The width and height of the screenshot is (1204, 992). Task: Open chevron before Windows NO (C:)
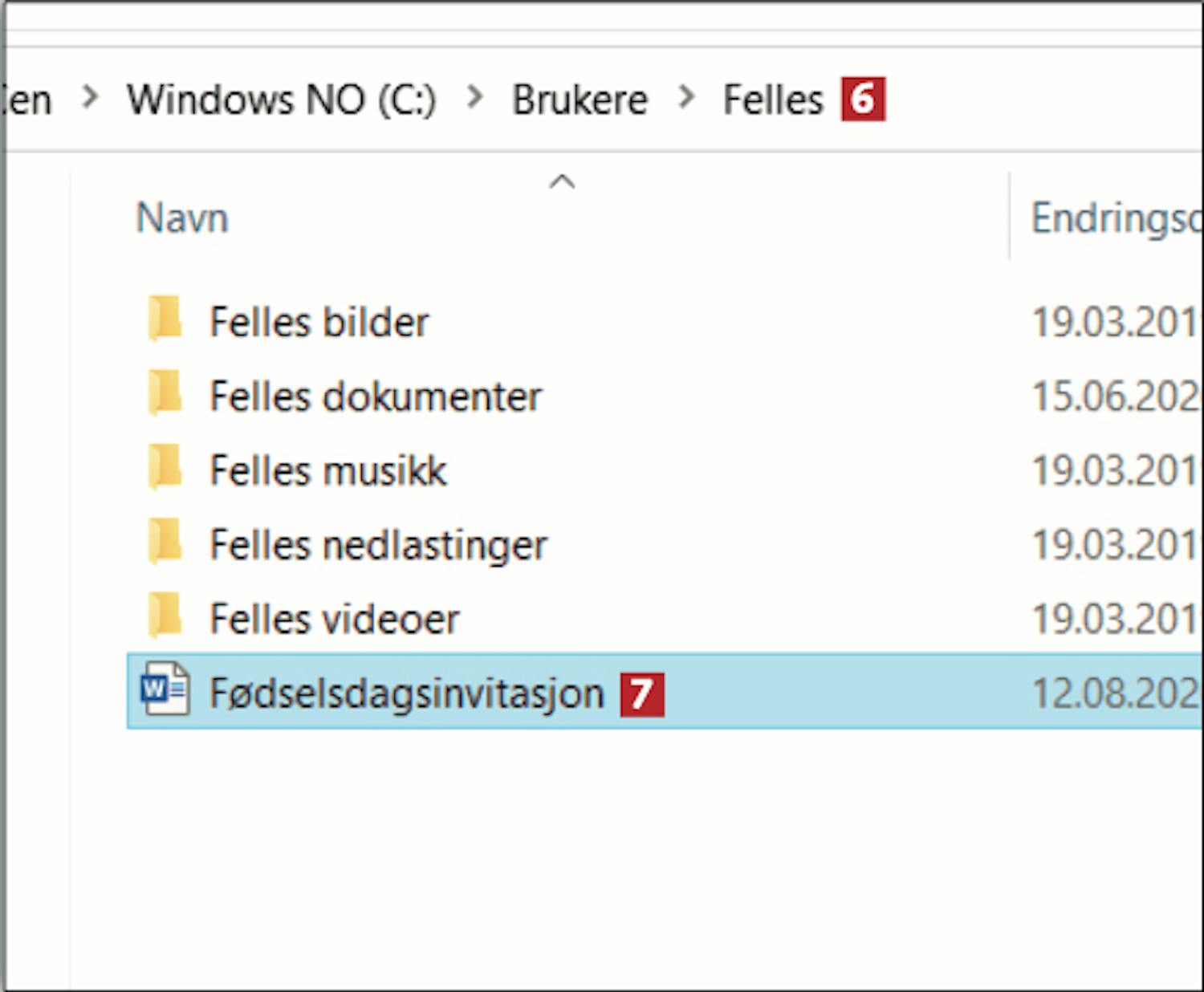click(x=91, y=98)
